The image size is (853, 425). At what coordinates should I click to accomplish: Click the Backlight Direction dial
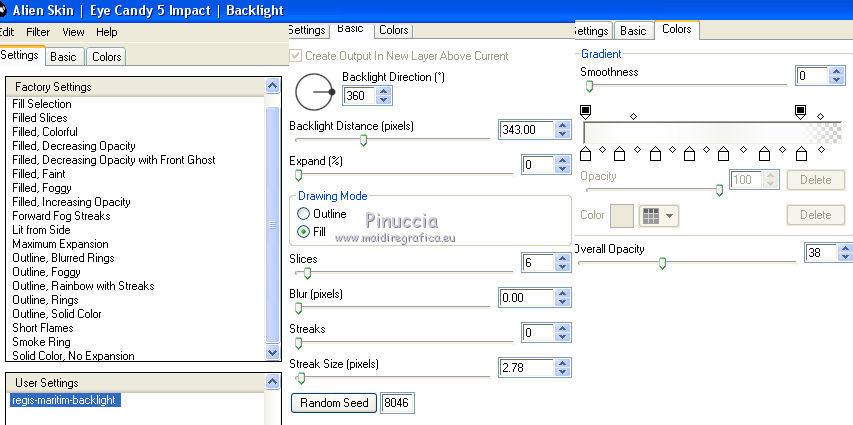pos(314,92)
